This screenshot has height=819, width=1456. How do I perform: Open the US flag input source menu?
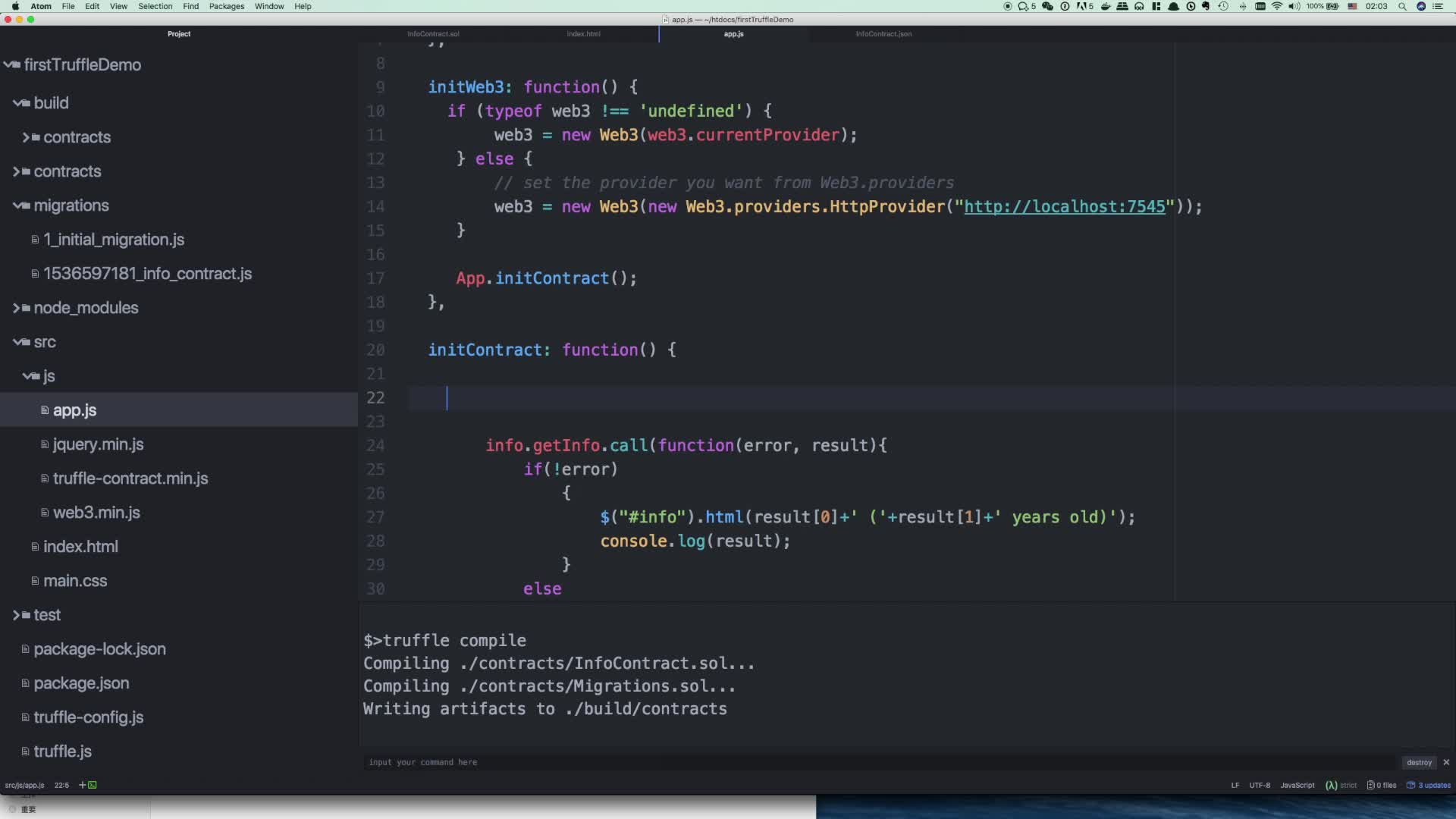tap(1352, 6)
